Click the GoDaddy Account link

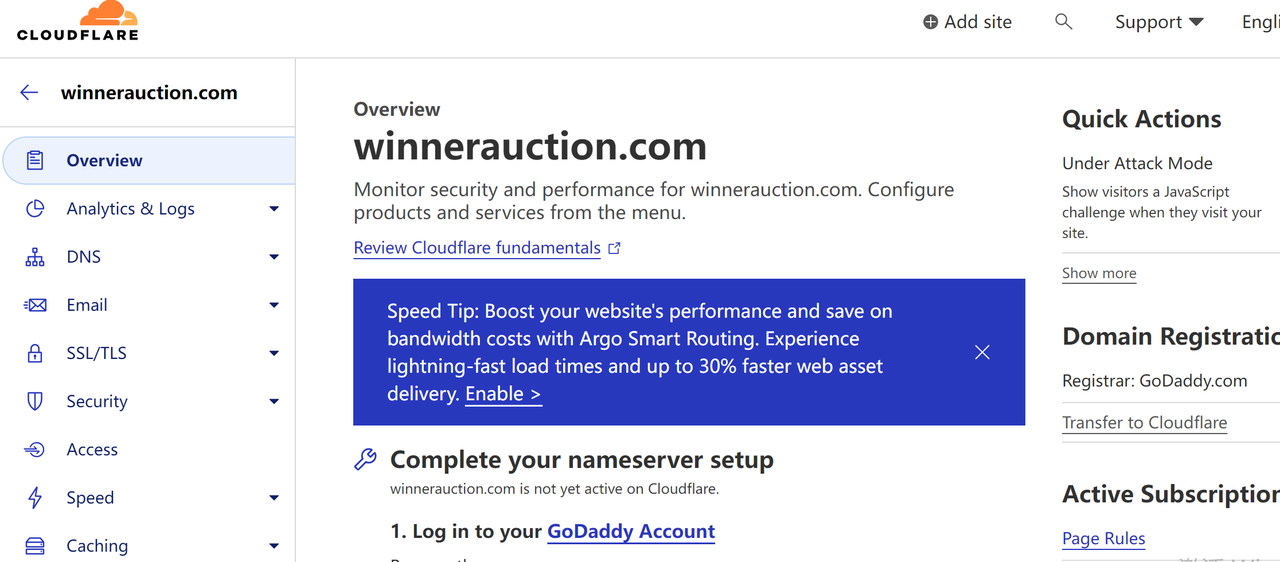click(x=631, y=531)
